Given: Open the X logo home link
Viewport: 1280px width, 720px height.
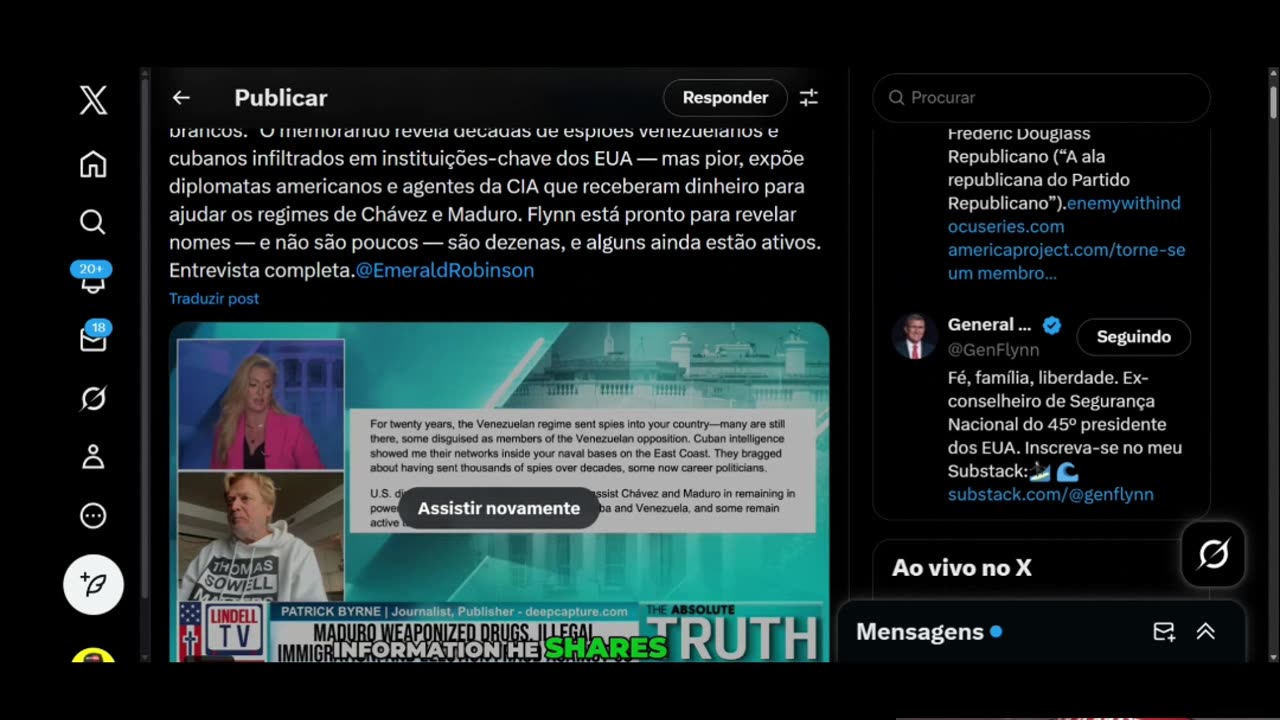Looking at the screenshot, I should click(x=93, y=99).
